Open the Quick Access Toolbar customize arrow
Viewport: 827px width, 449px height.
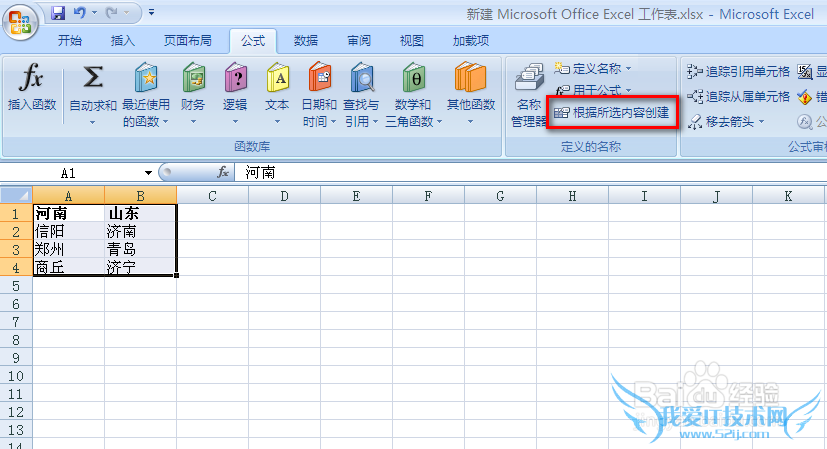coord(151,12)
